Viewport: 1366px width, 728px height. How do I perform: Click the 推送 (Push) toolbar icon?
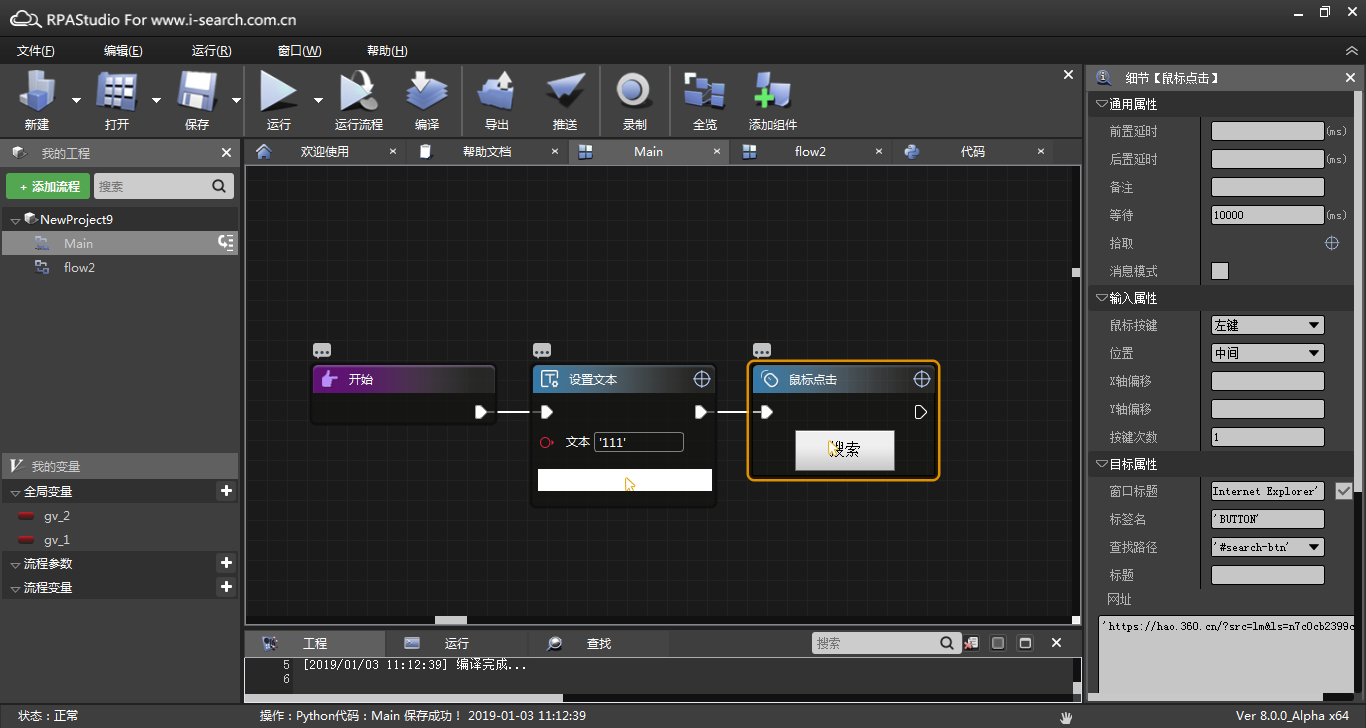[x=565, y=92]
